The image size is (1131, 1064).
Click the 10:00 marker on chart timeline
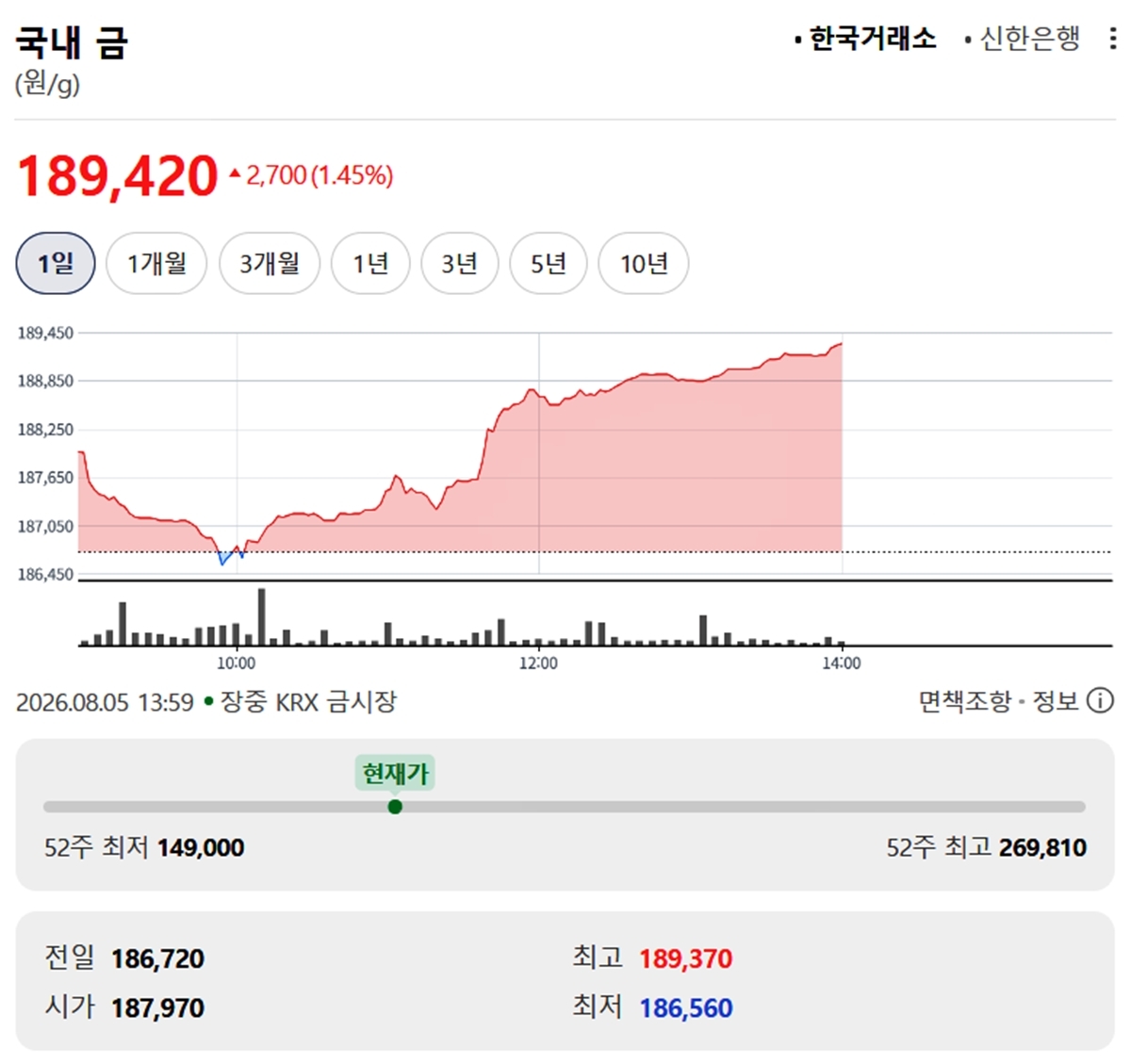tap(236, 663)
